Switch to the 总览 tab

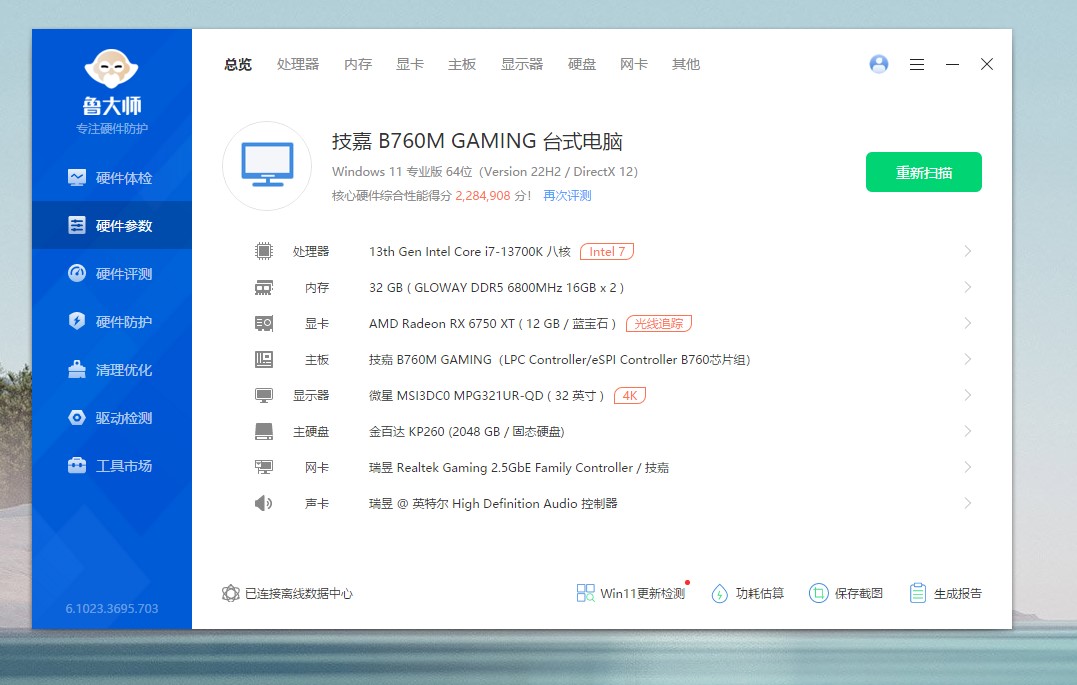[x=238, y=64]
